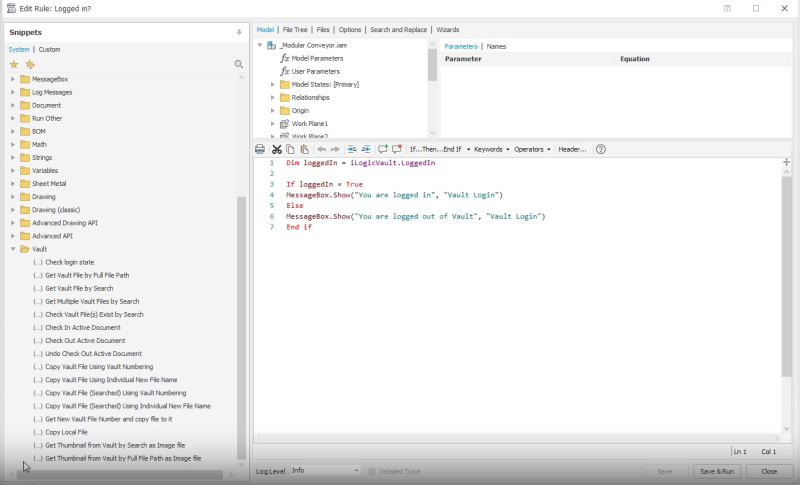
Task: Click the Increase Indent icon
Action: tap(352, 149)
